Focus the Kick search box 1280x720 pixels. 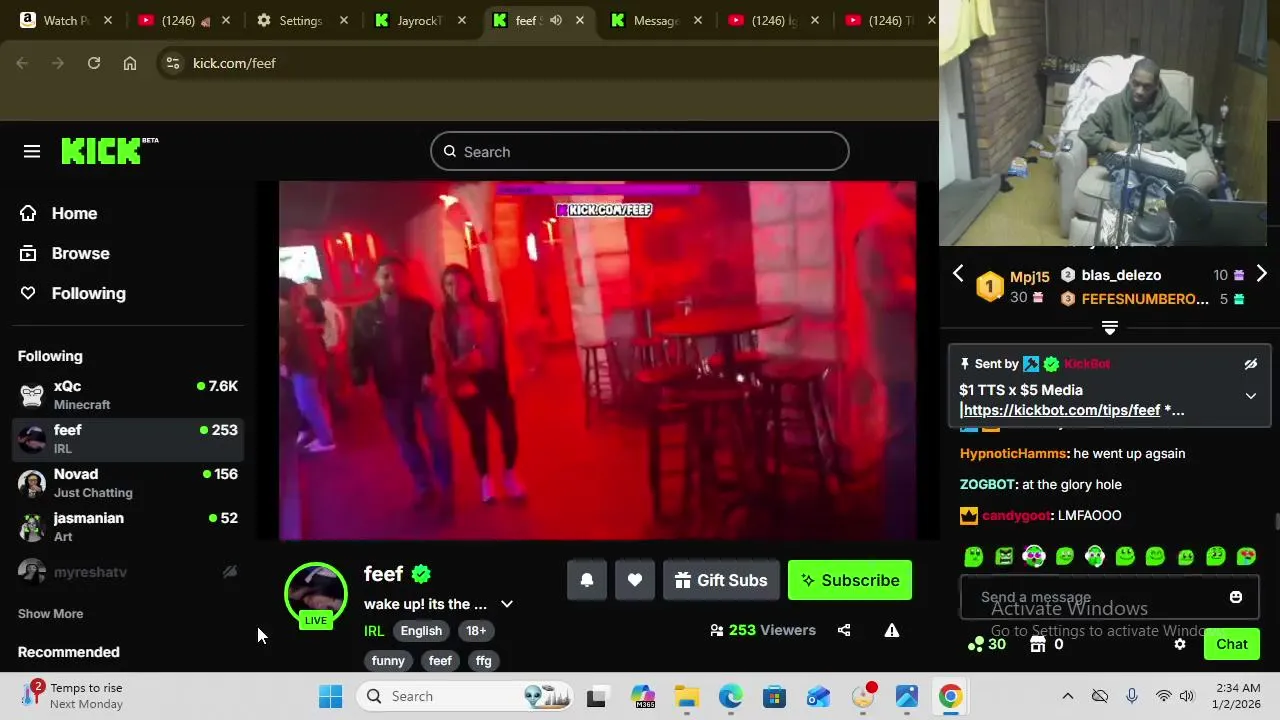pyautogui.click(x=640, y=152)
